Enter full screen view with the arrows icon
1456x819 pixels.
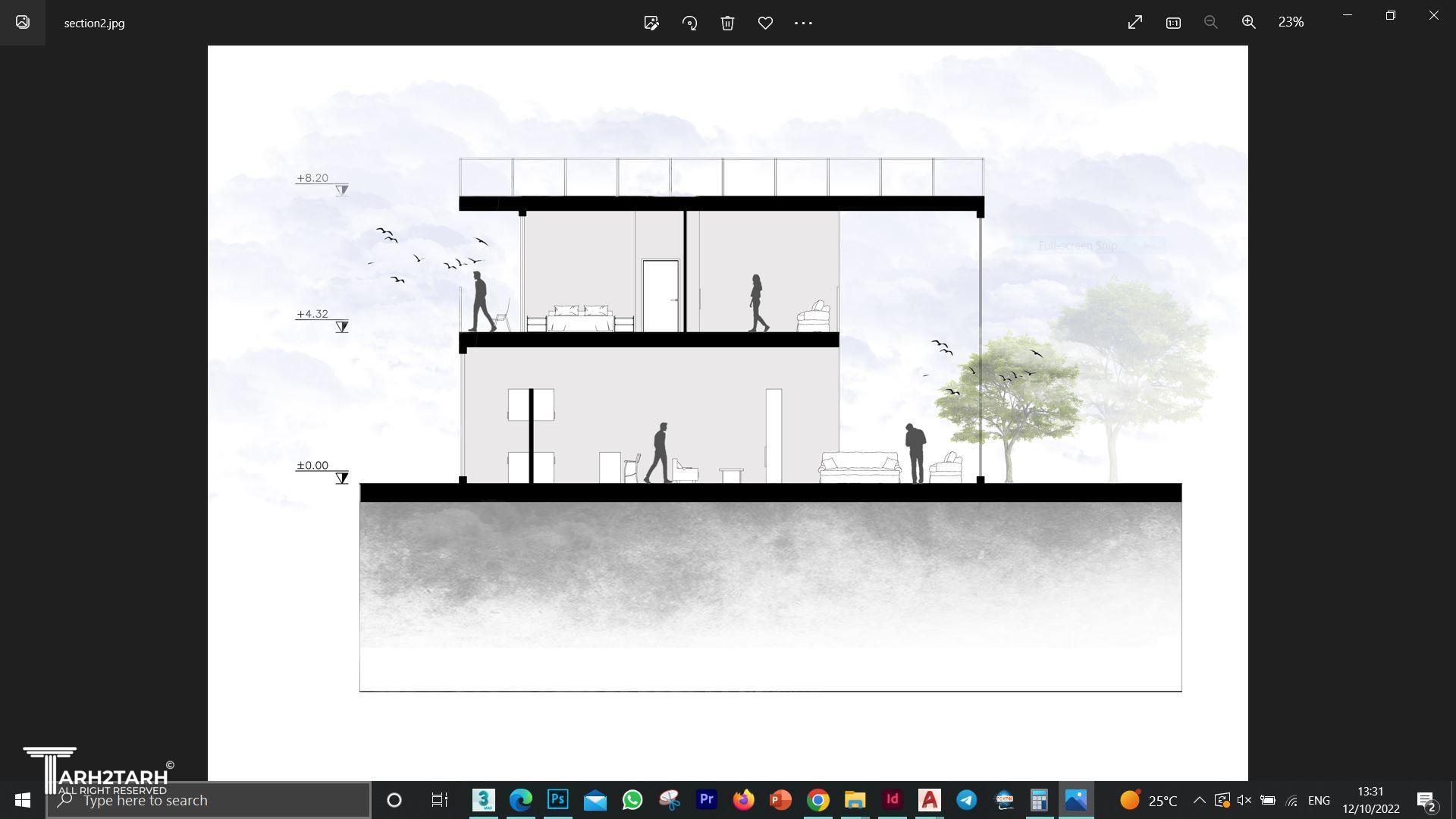tap(1134, 23)
